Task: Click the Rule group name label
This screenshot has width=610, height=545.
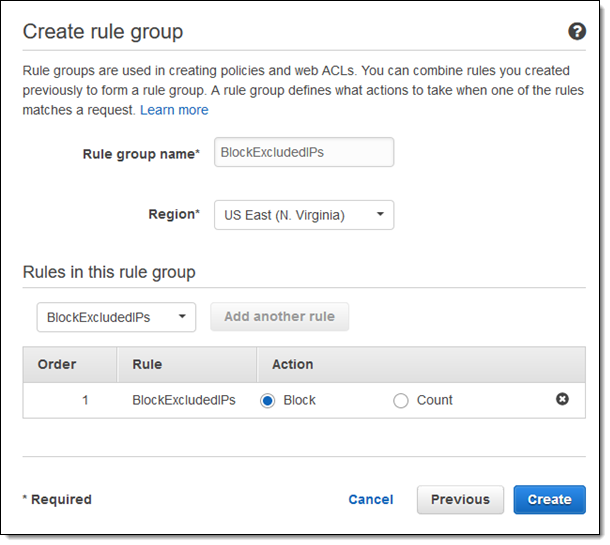Action: click(x=141, y=154)
